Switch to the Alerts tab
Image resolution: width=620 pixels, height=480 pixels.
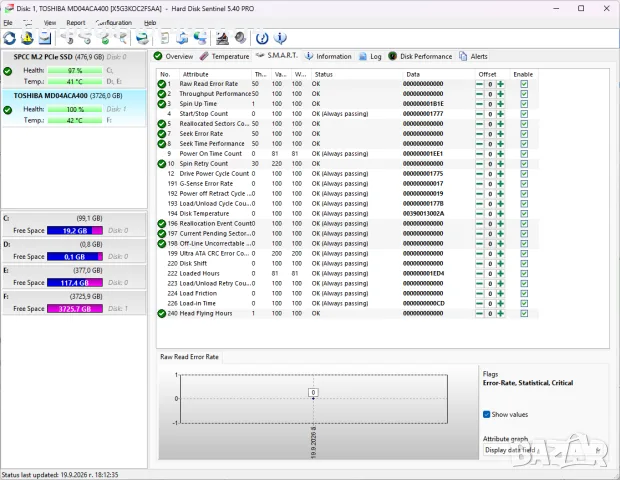pyautogui.click(x=473, y=57)
